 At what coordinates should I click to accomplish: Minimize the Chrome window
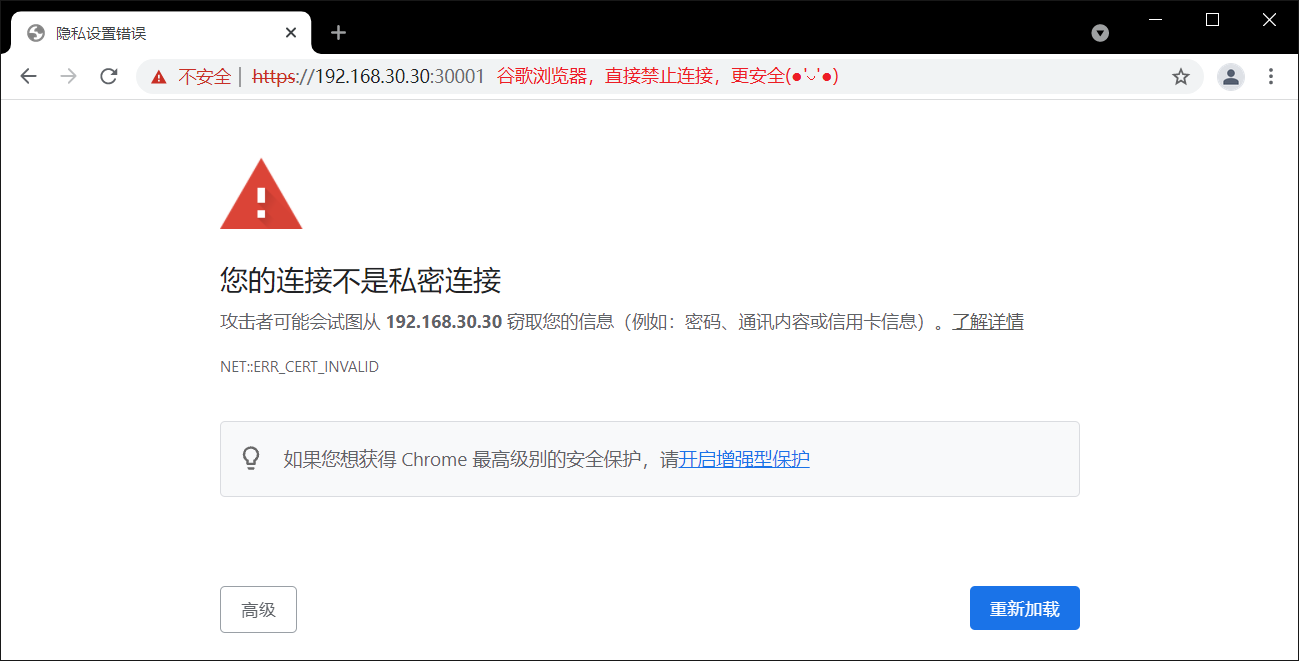coord(1155,19)
